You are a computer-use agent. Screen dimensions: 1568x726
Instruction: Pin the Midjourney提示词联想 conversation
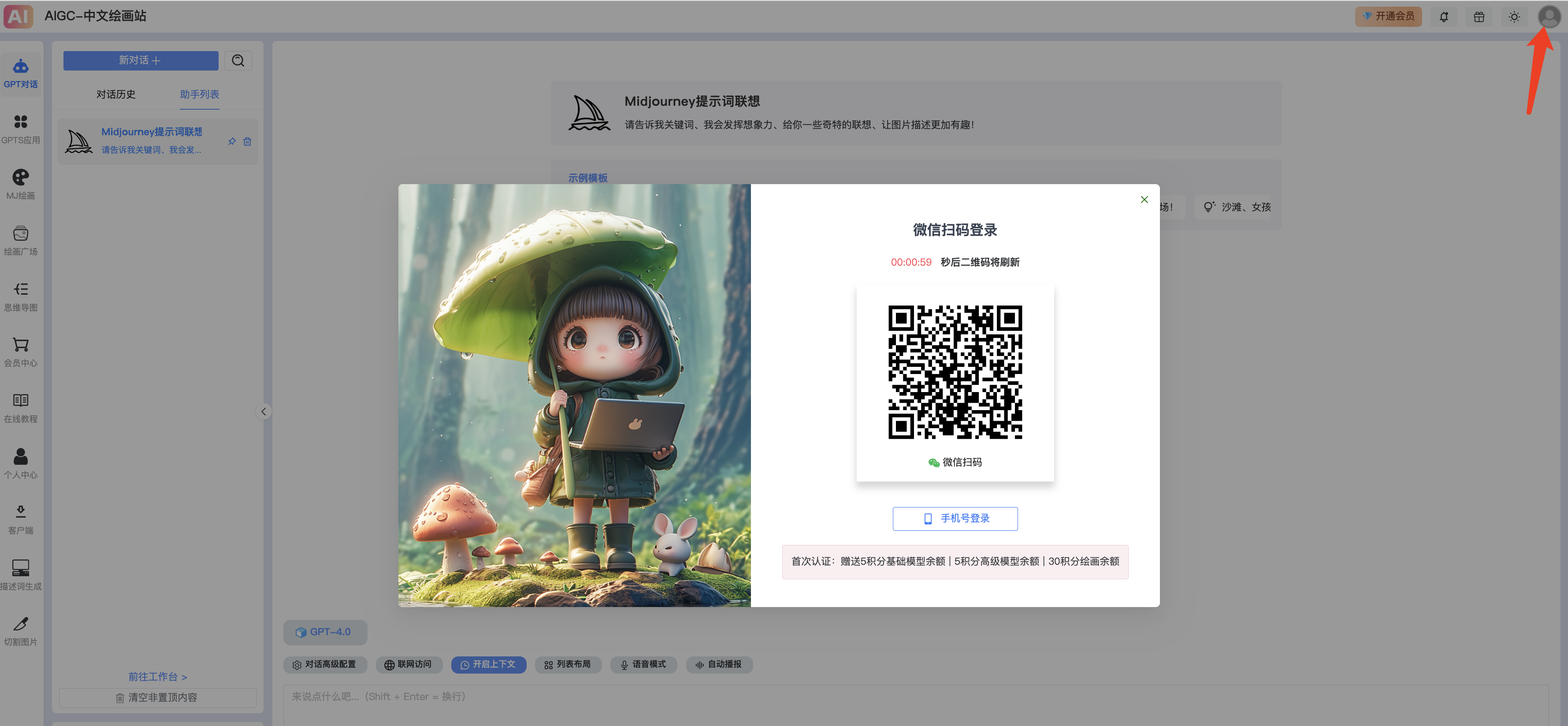point(232,142)
